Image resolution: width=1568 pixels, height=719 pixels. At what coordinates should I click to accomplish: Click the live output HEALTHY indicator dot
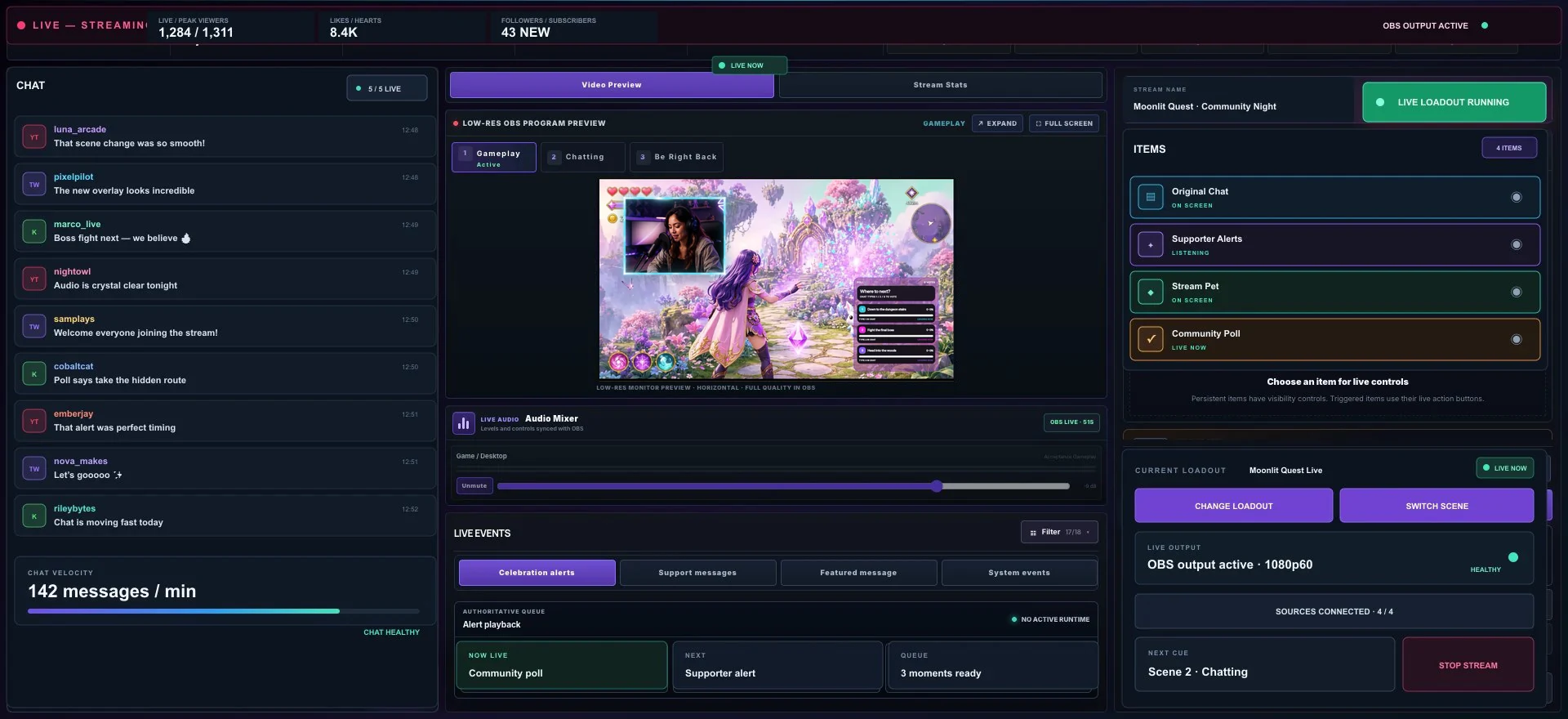point(1512,557)
